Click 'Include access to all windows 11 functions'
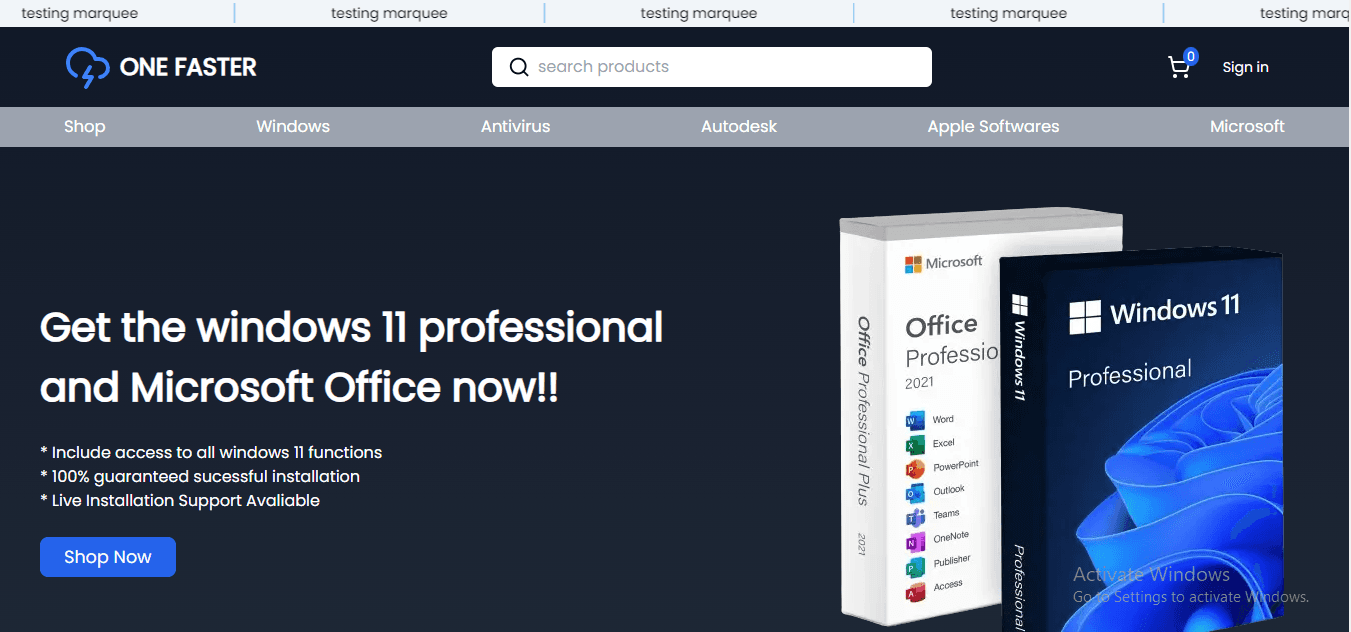This screenshot has width=1351, height=632. (x=211, y=452)
